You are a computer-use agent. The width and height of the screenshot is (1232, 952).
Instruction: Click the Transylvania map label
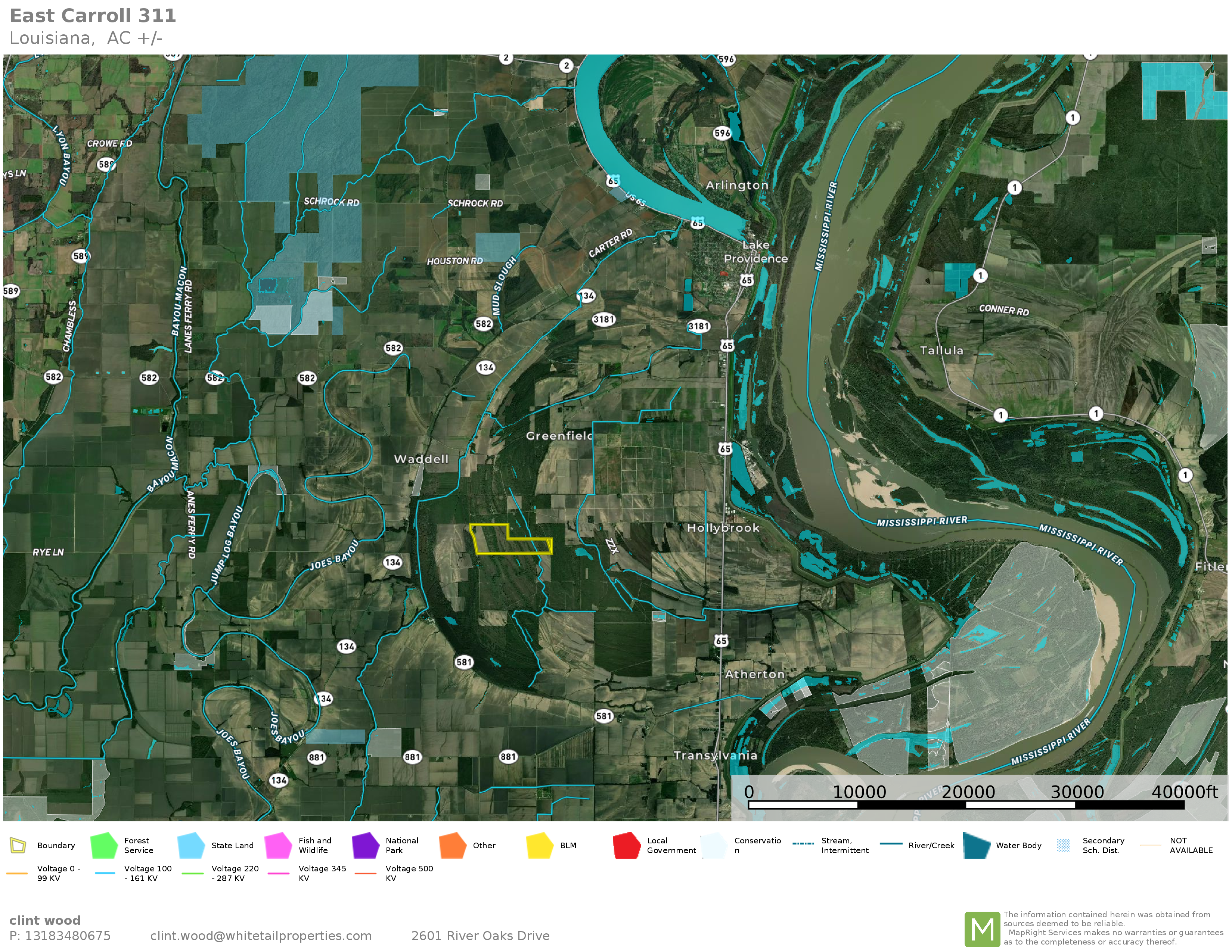pyautogui.click(x=715, y=755)
